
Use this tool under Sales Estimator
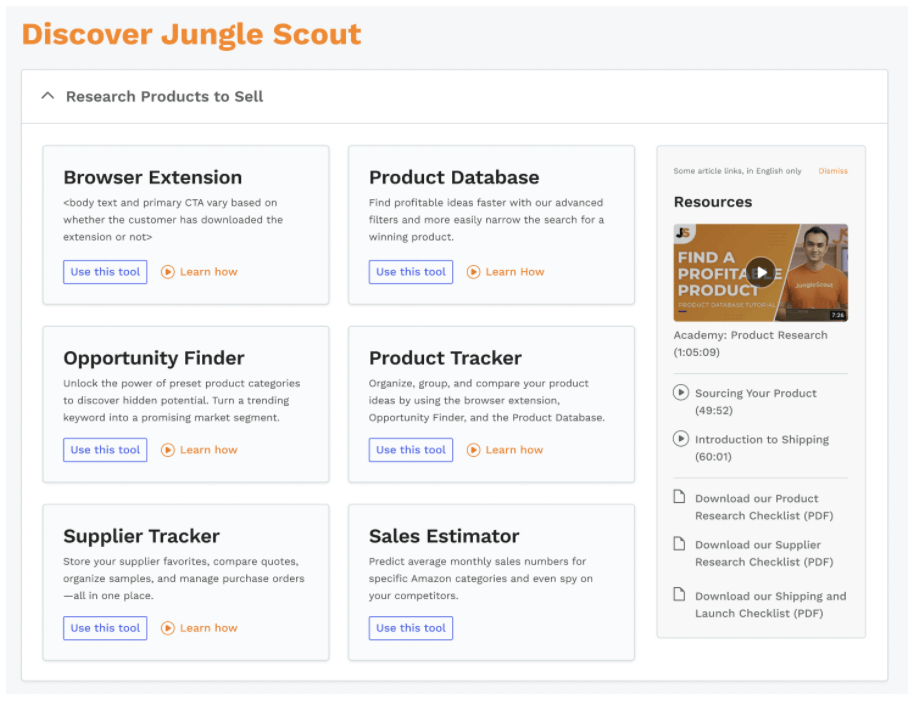[x=411, y=628]
